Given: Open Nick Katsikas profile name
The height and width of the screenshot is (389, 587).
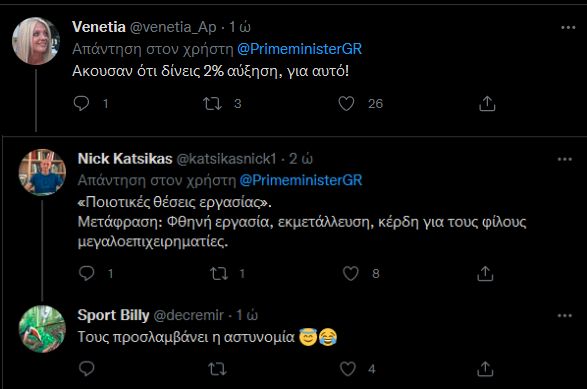Looking at the screenshot, I should click(125, 159).
